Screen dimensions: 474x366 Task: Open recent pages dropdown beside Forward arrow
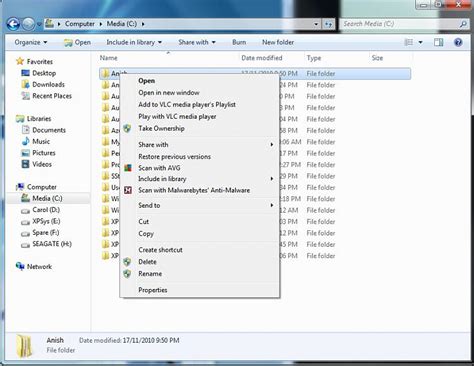[39, 24]
